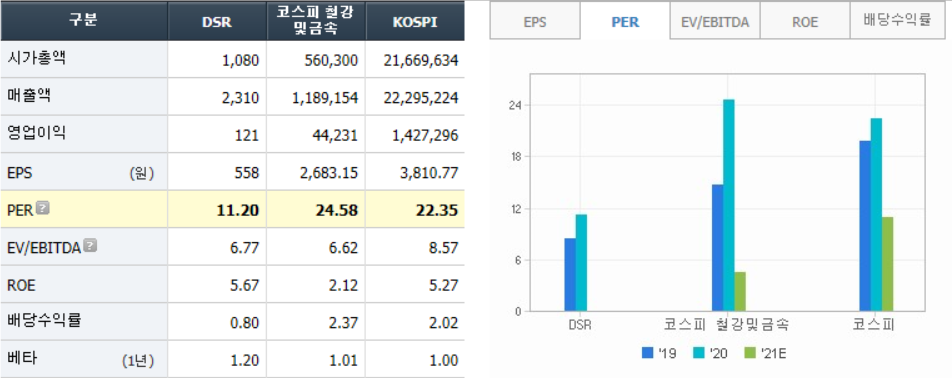This screenshot has height=378, width=952.
Task: Click the KOSPI dividend yield value 2.02
Action: coord(444,323)
